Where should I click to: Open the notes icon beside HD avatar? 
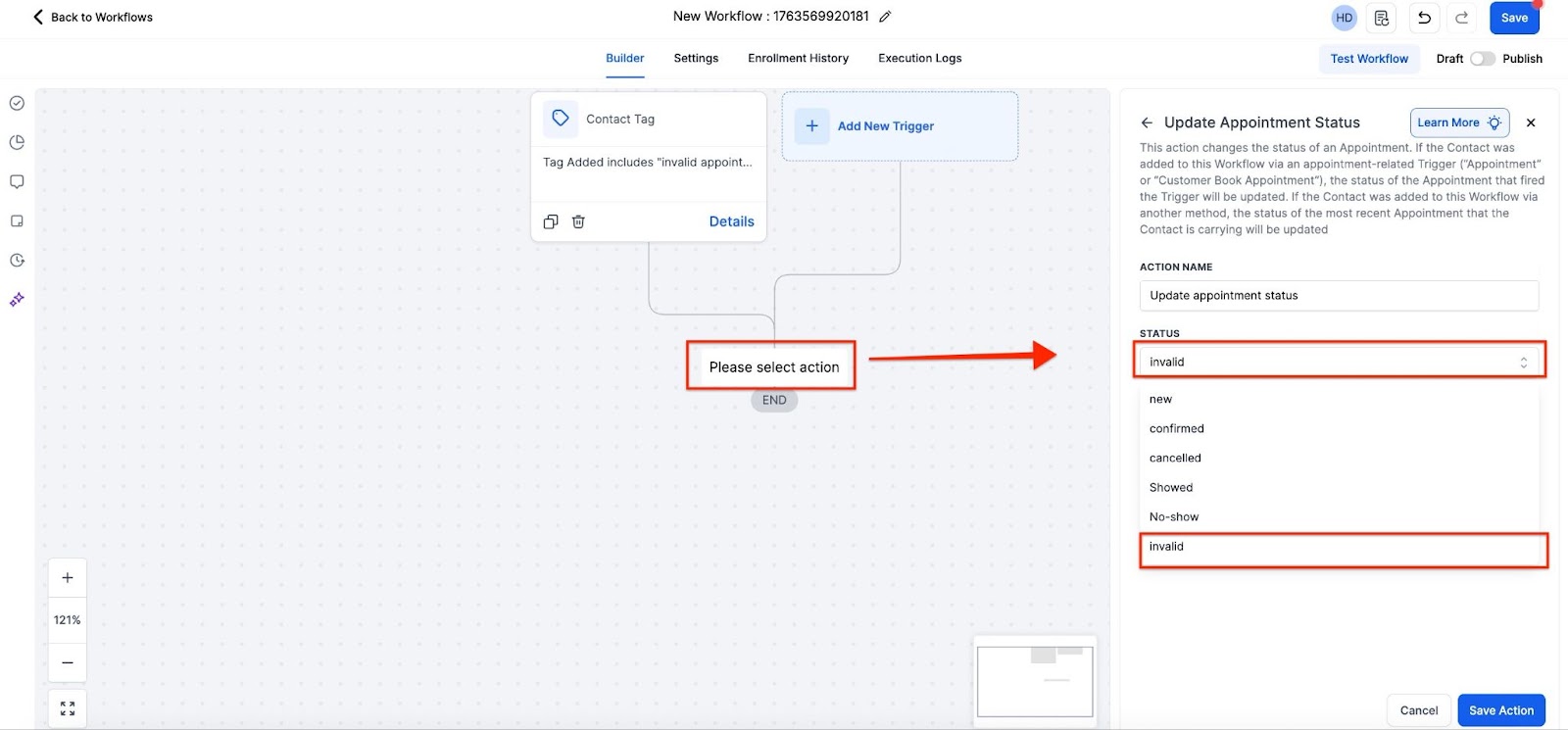click(1382, 18)
